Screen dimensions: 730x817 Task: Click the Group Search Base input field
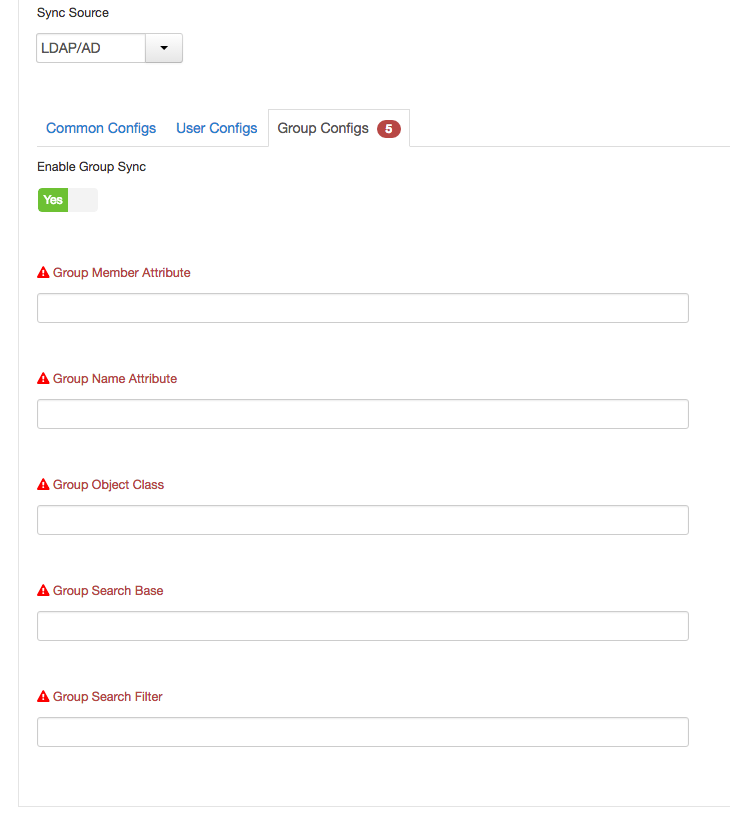(362, 626)
